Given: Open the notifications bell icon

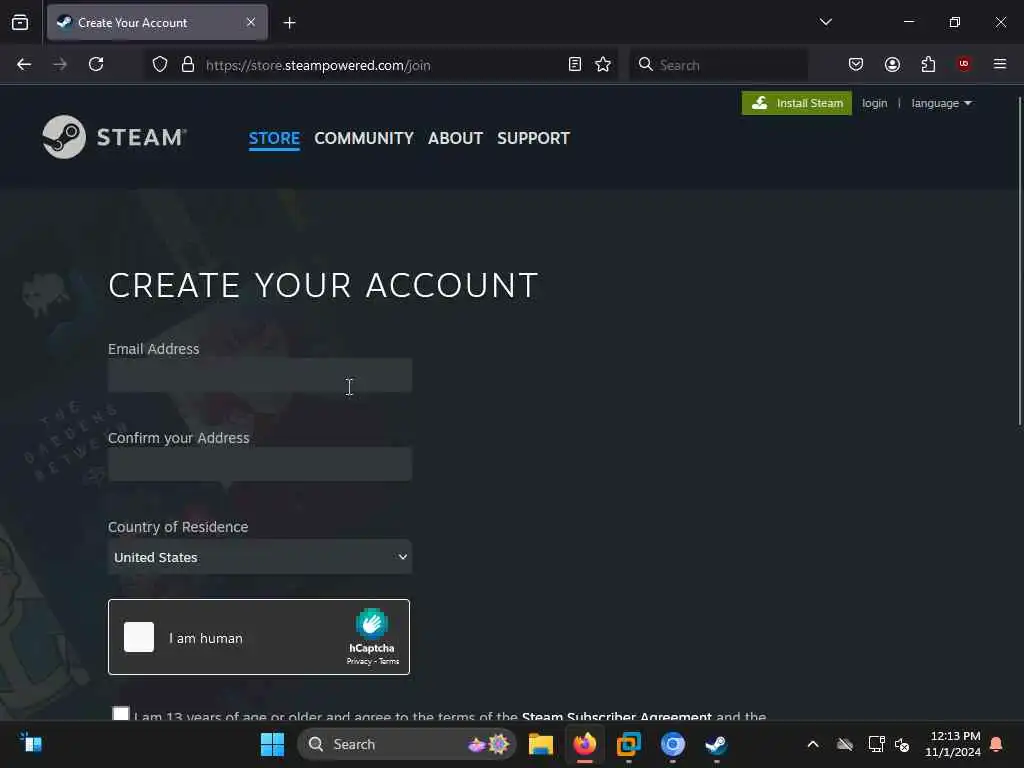Looking at the screenshot, I should pos(997,744).
